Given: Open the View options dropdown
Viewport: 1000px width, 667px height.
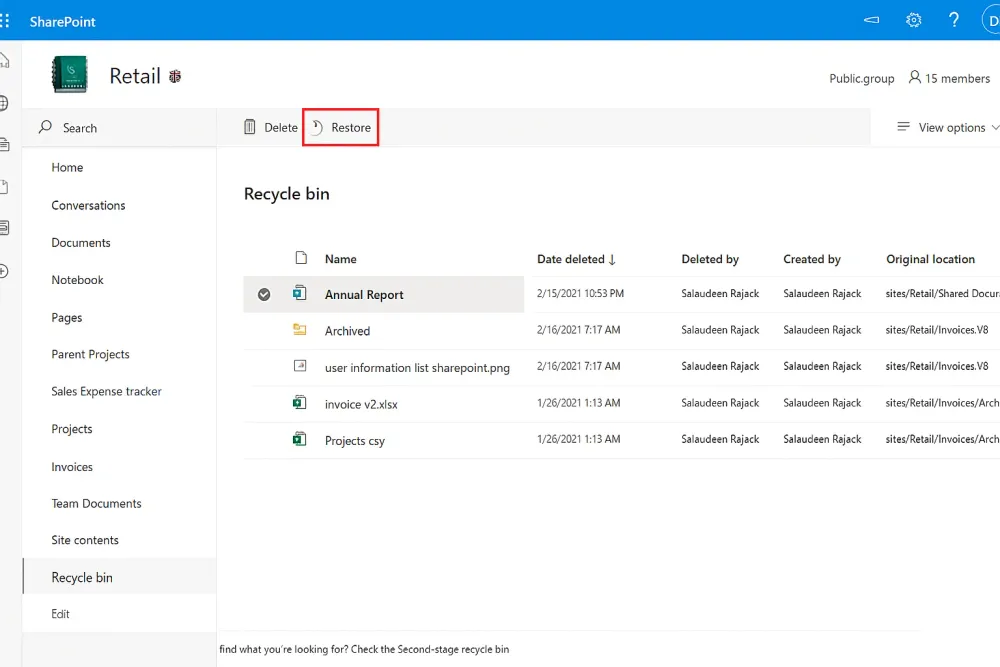Looking at the screenshot, I should point(946,127).
